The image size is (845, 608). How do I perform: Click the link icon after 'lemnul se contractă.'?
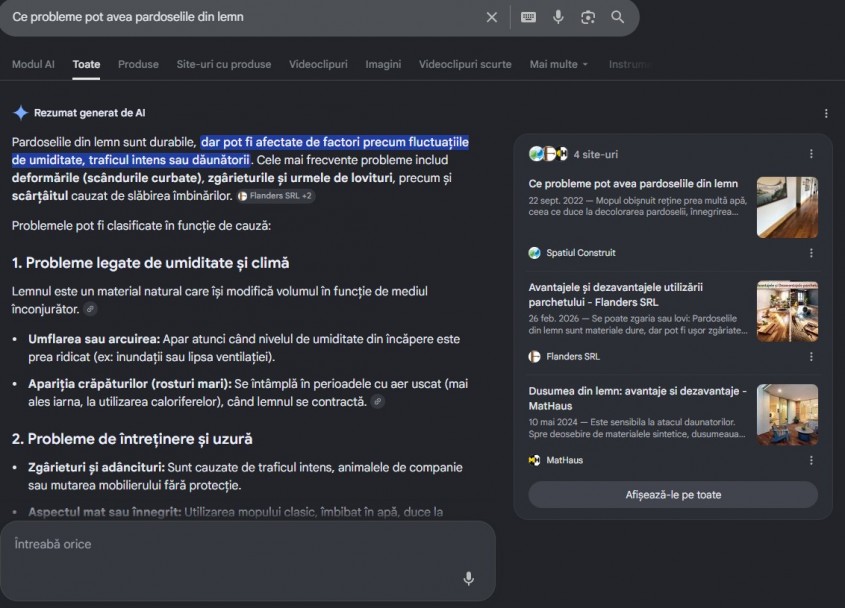click(x=378, y=402)
